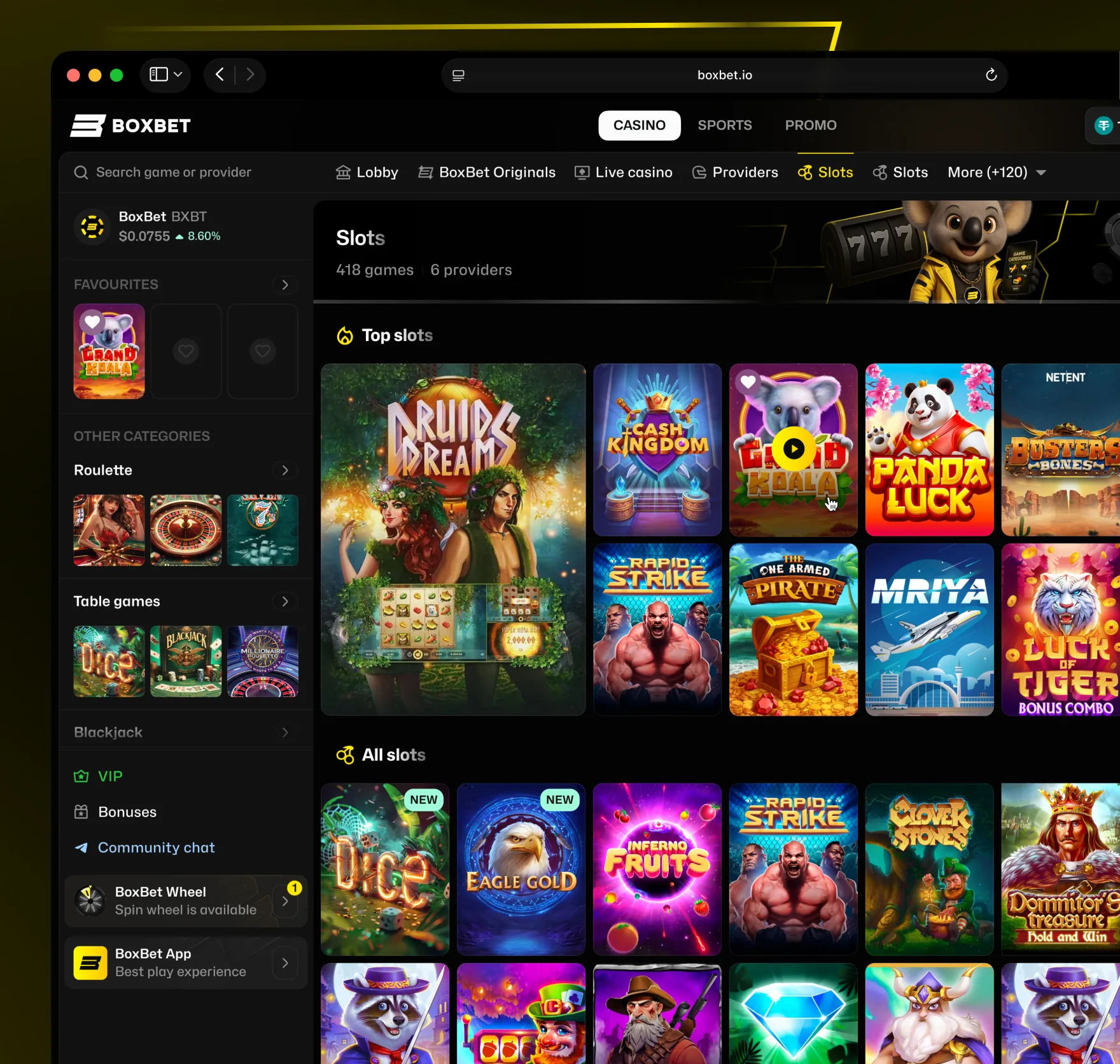Image resolution: width=1120 pixels, height=1064 pixels.
Task: Select the CASINO tab
Action: tap(640, 125)
